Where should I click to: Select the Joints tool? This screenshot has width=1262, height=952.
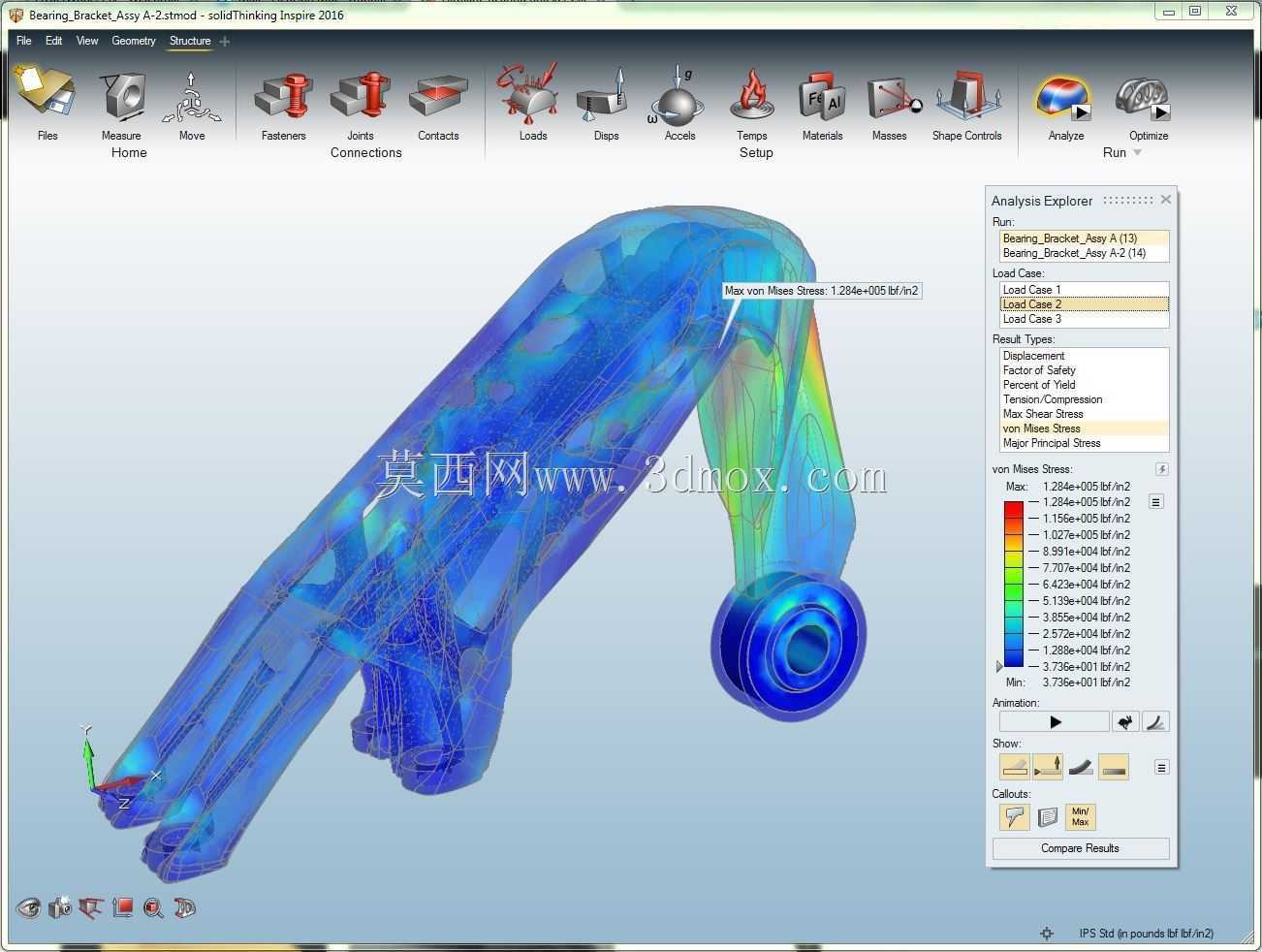361,97
